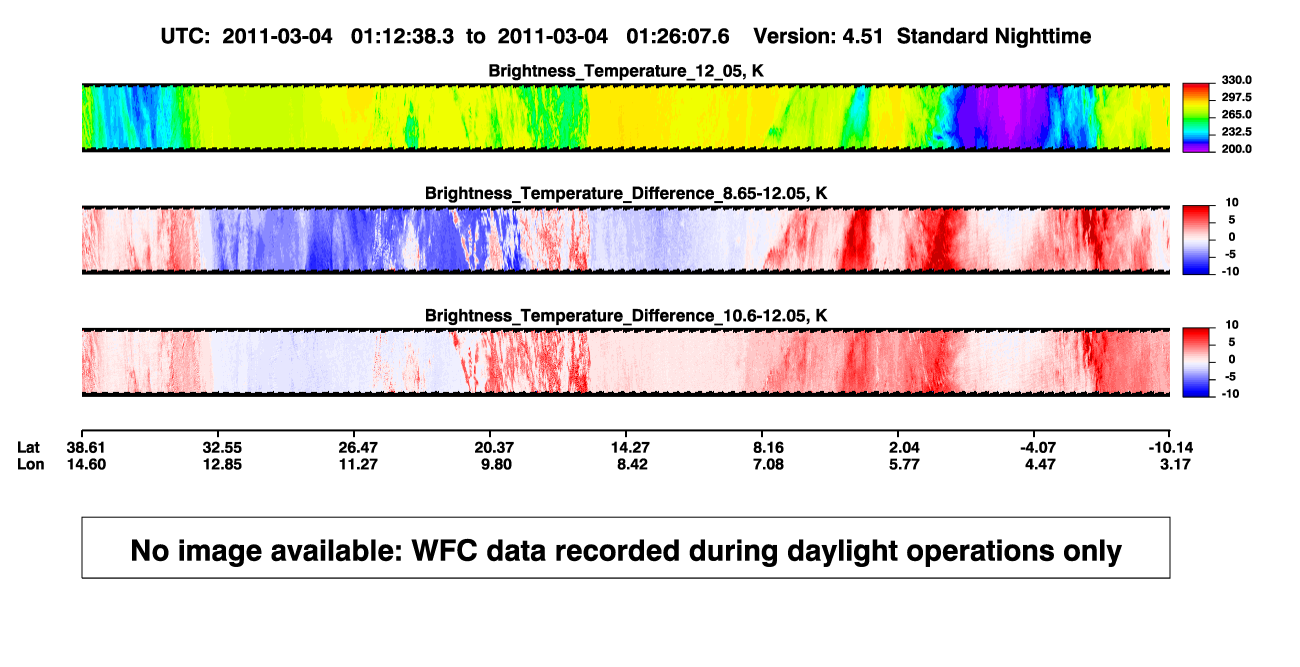Click latitude value 38.61

(86, 446)
